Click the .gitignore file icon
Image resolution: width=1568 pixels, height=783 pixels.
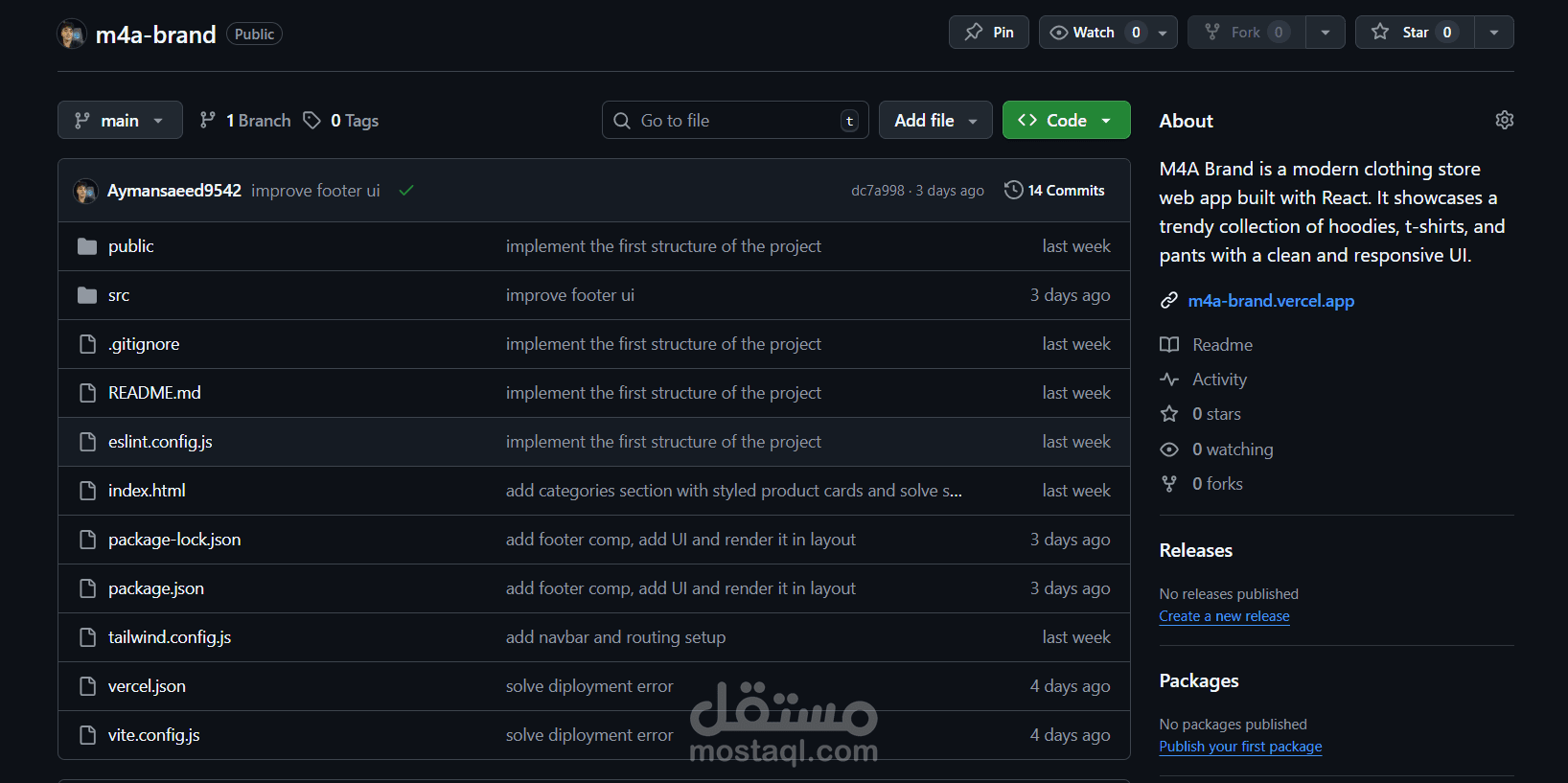87,344
